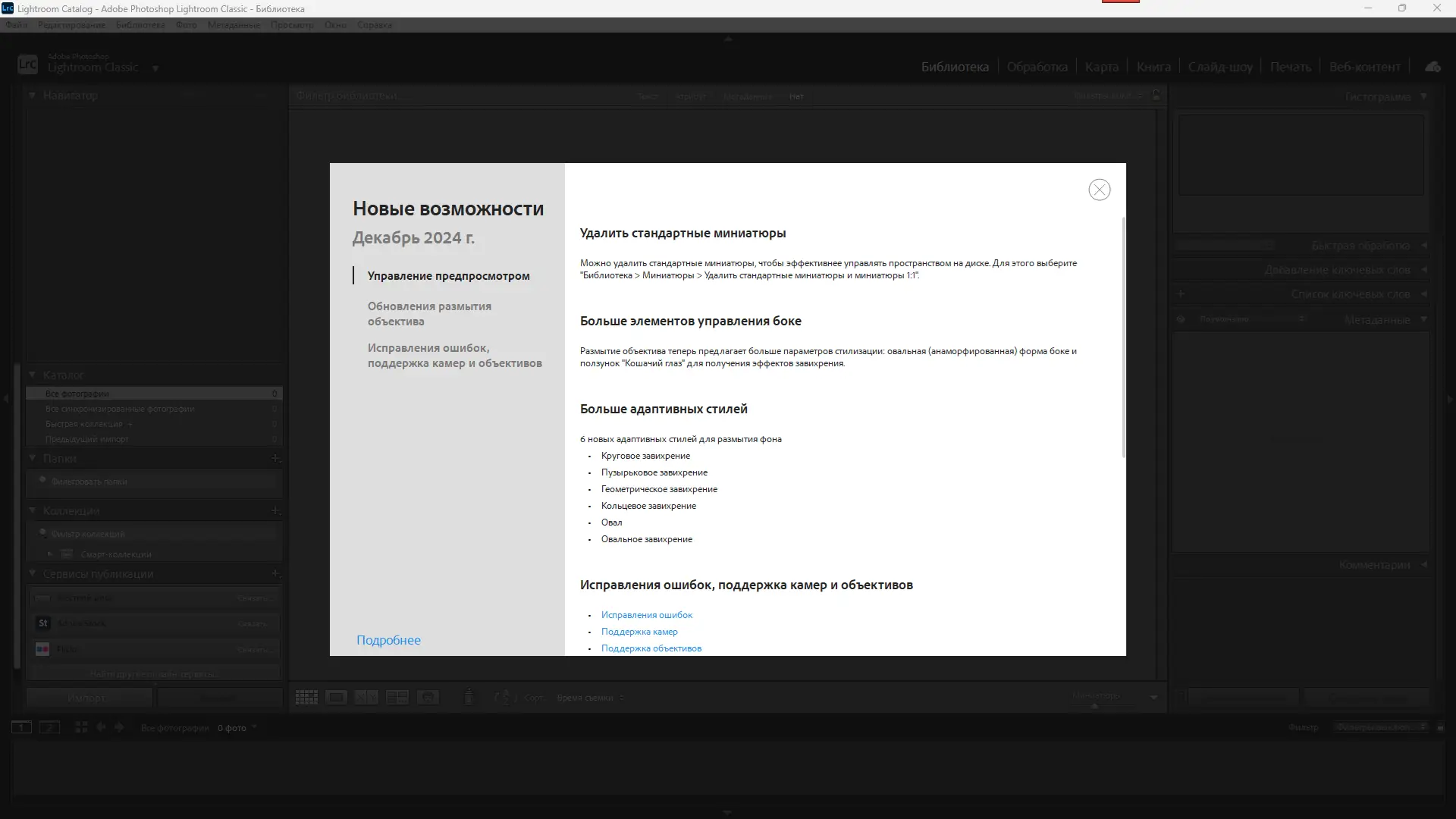Collapse the Навигатор panel
This screenshot has width=1456, height=819.
click(31, 95)
